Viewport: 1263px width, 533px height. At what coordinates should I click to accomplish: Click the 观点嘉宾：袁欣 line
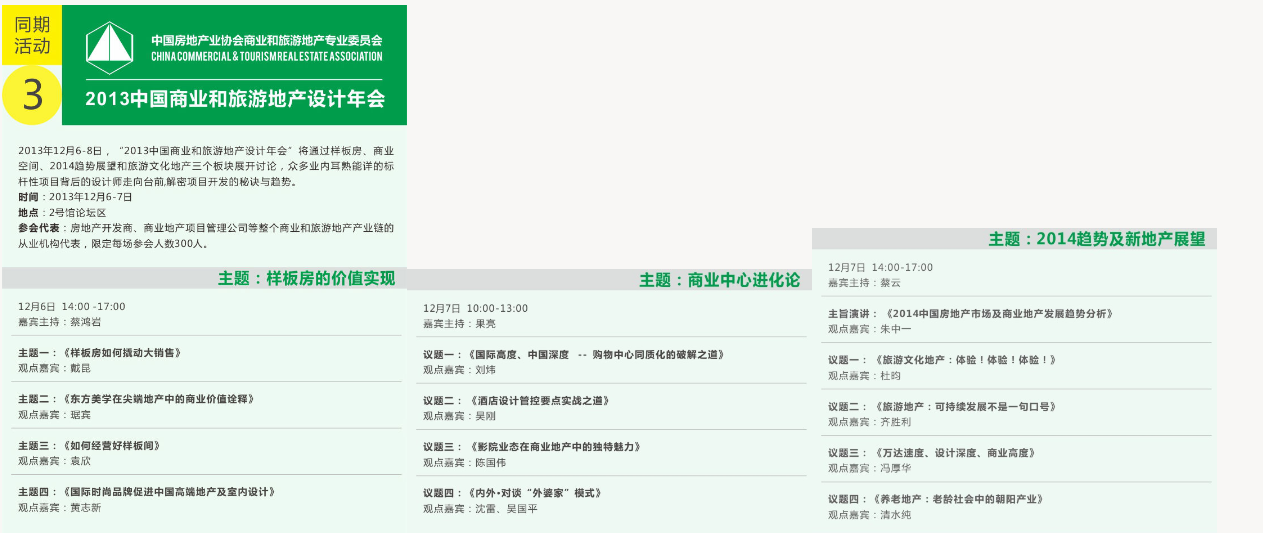click(54, 461)
